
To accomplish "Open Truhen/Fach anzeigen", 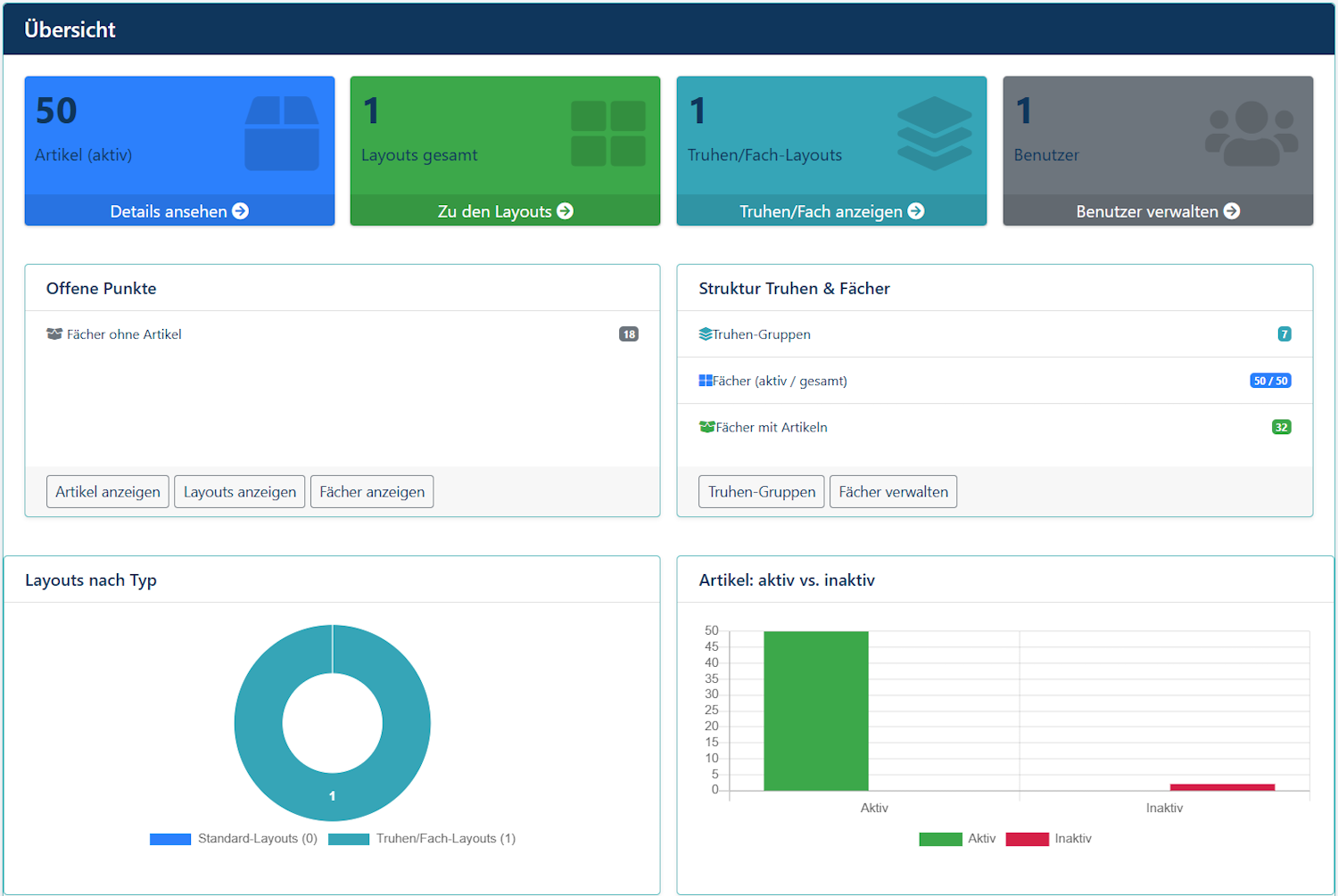I will tap(830, 211).
